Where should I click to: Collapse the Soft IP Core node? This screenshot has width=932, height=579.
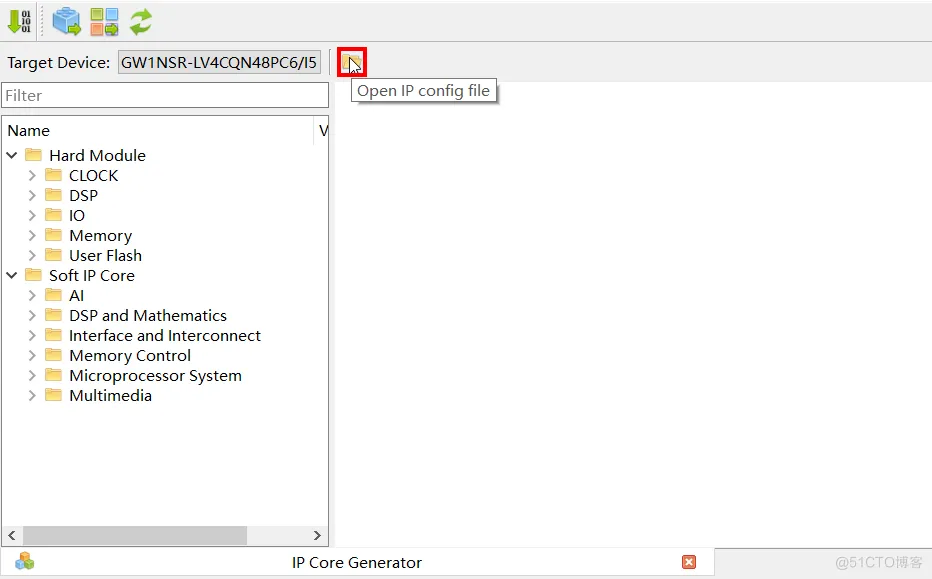(12, 275)
